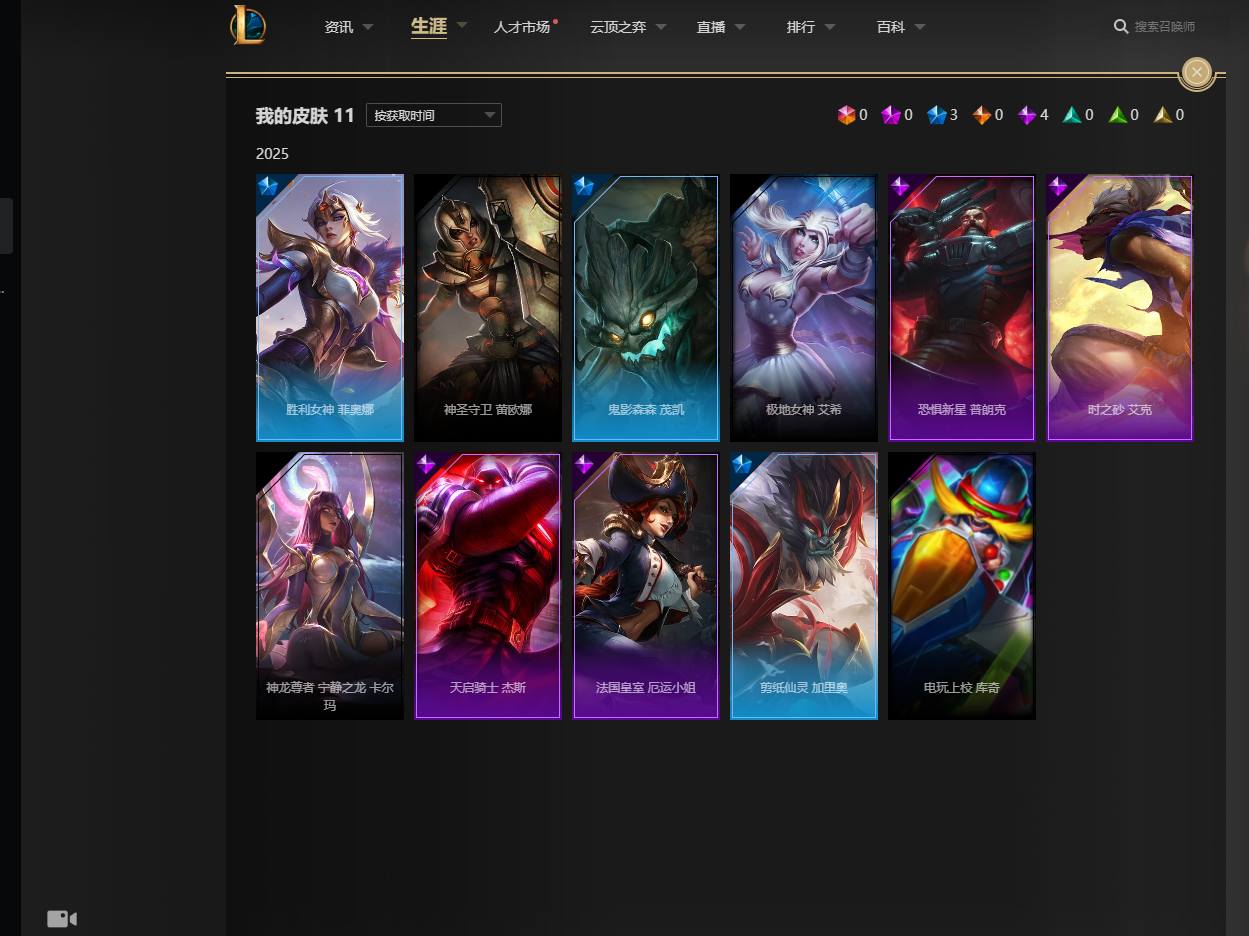Click the teal gem counter icon
The image size is (1249, 936).
[x=1072, y=115]
